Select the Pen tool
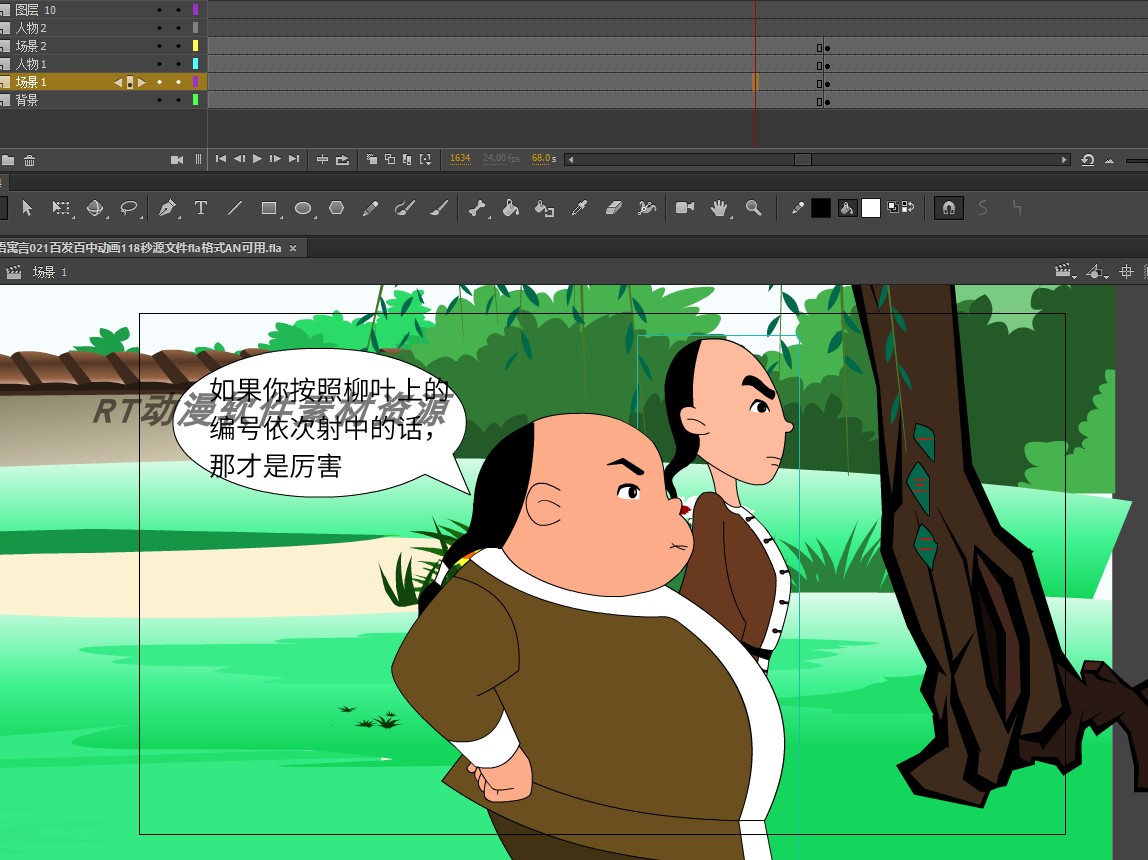This screenshot has height=860, width=1148. tap(168, 209)
